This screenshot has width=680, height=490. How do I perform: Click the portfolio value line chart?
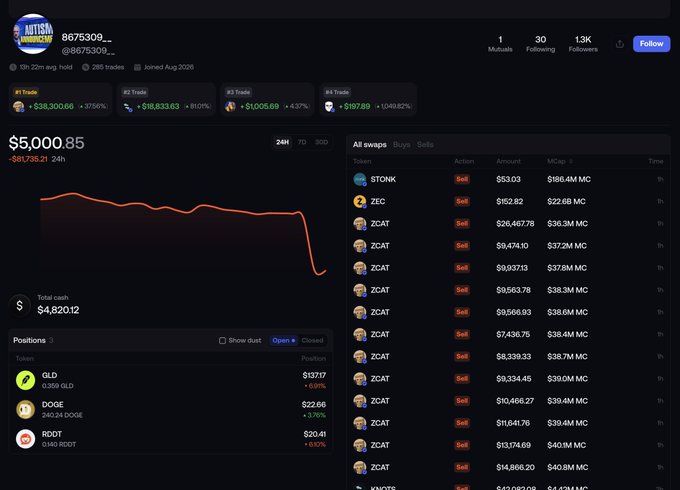[183, 234]
